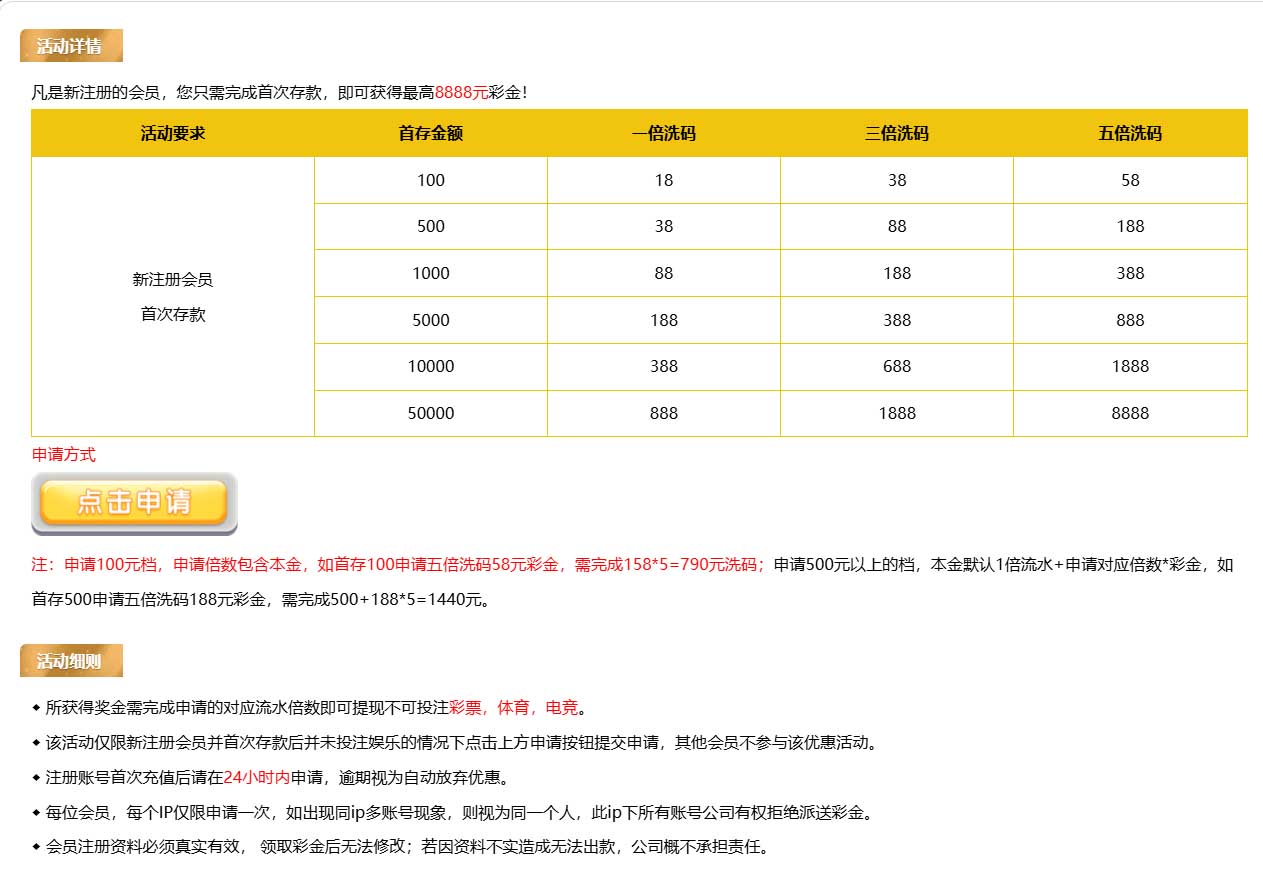Click the 首存金额 column header
The height and width of the screenshot is (873, 1263).
[430, 133]
